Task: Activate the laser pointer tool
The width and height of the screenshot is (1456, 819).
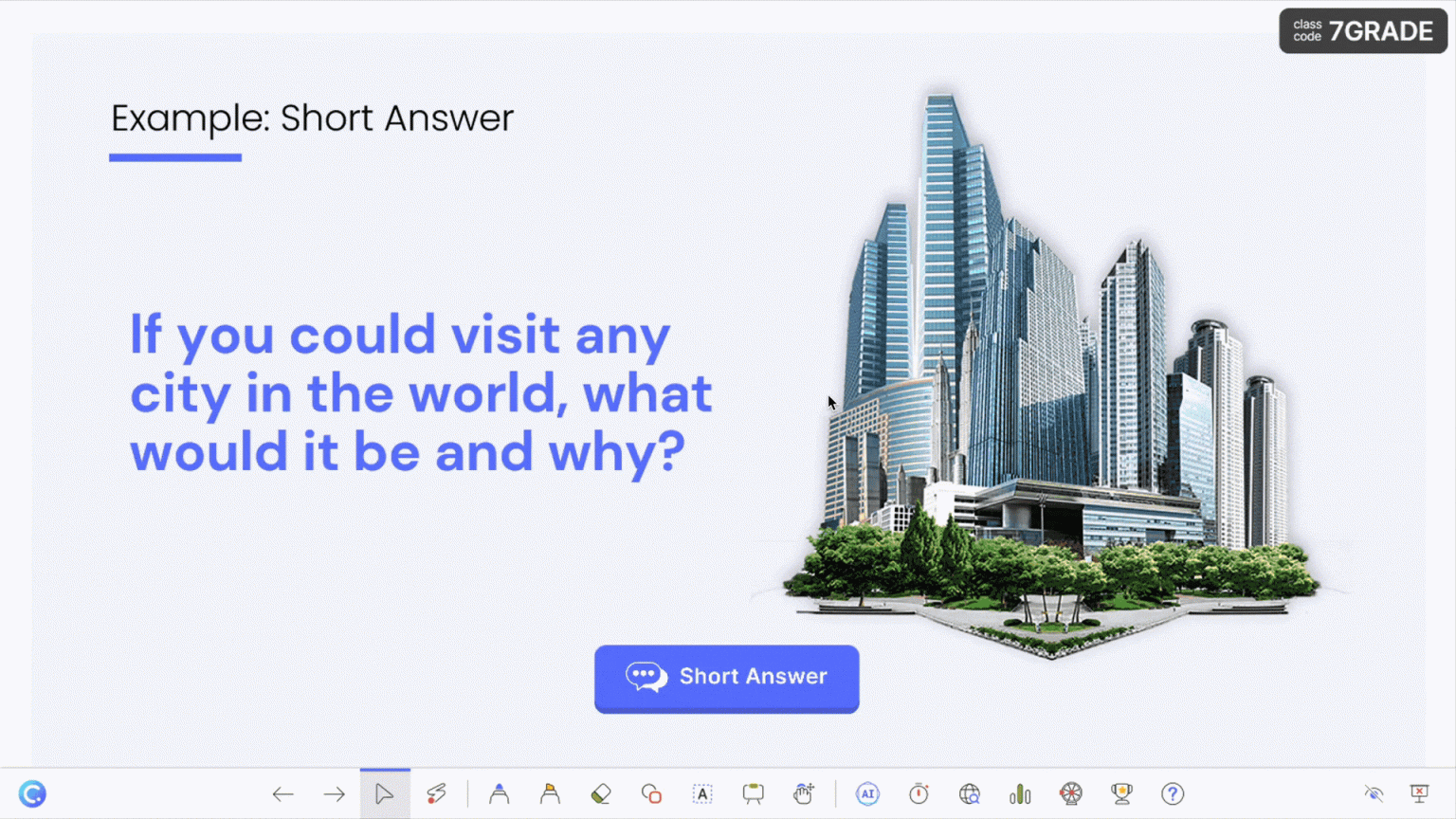Action: click(436, 794)
